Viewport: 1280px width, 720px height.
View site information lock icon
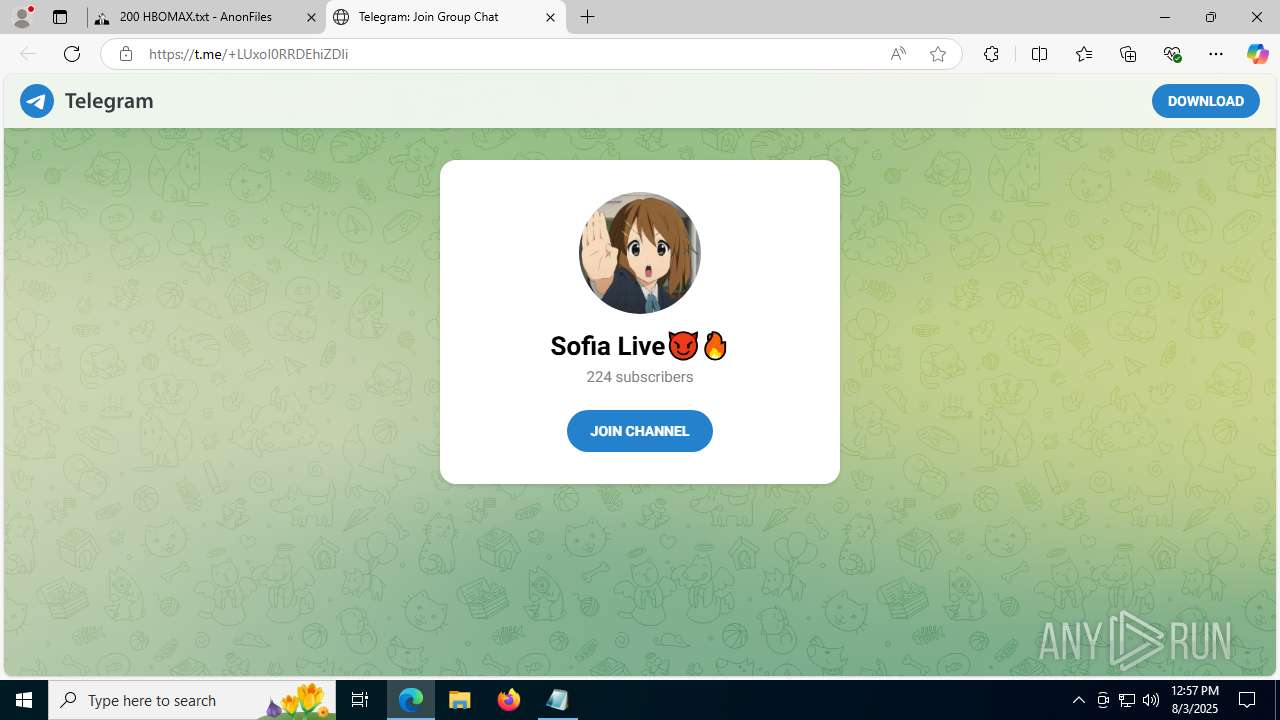click(126, 54)
